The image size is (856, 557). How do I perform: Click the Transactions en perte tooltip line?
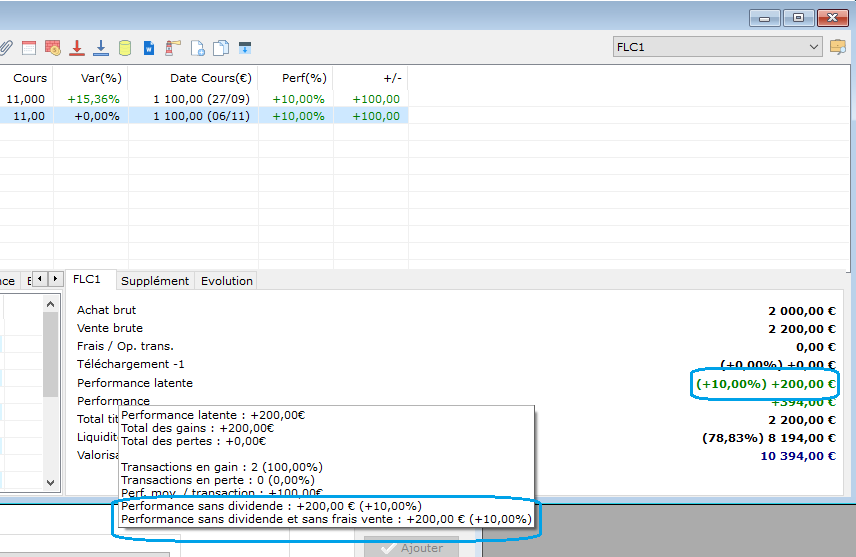217,480
